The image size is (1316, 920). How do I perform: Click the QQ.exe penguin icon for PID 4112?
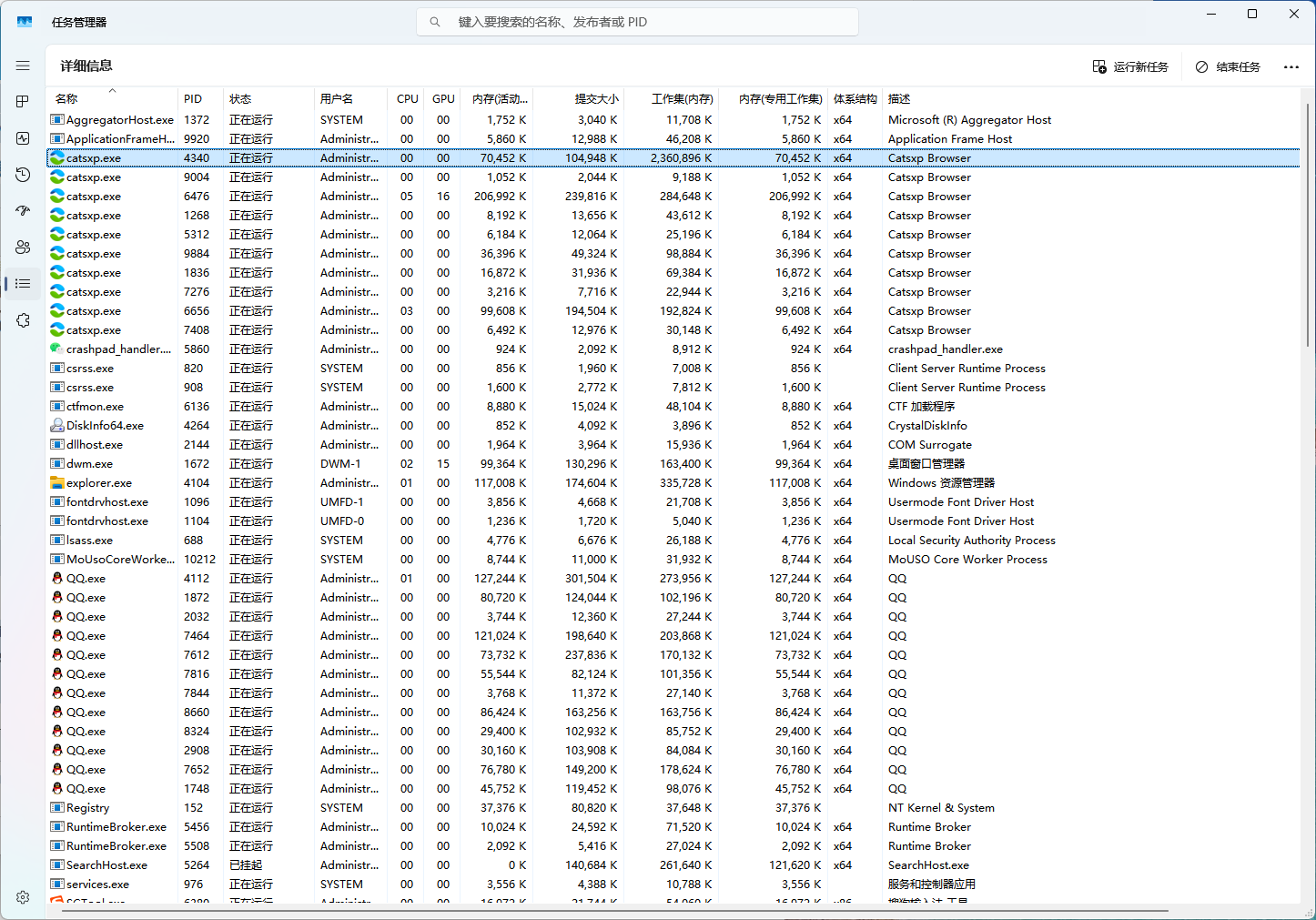tap(57, 578)
